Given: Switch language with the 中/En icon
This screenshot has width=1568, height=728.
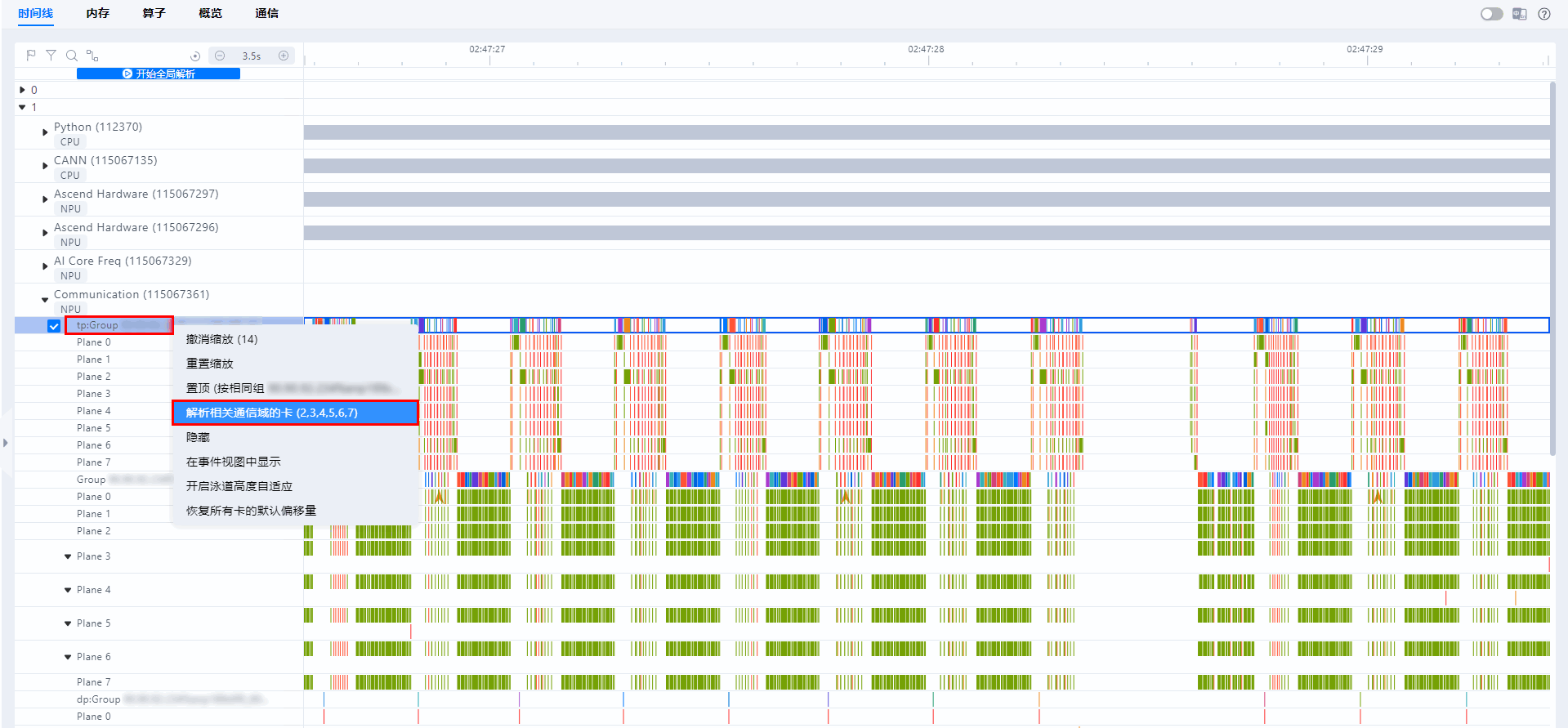Looking at the screenshot, I should point(1520,14).
